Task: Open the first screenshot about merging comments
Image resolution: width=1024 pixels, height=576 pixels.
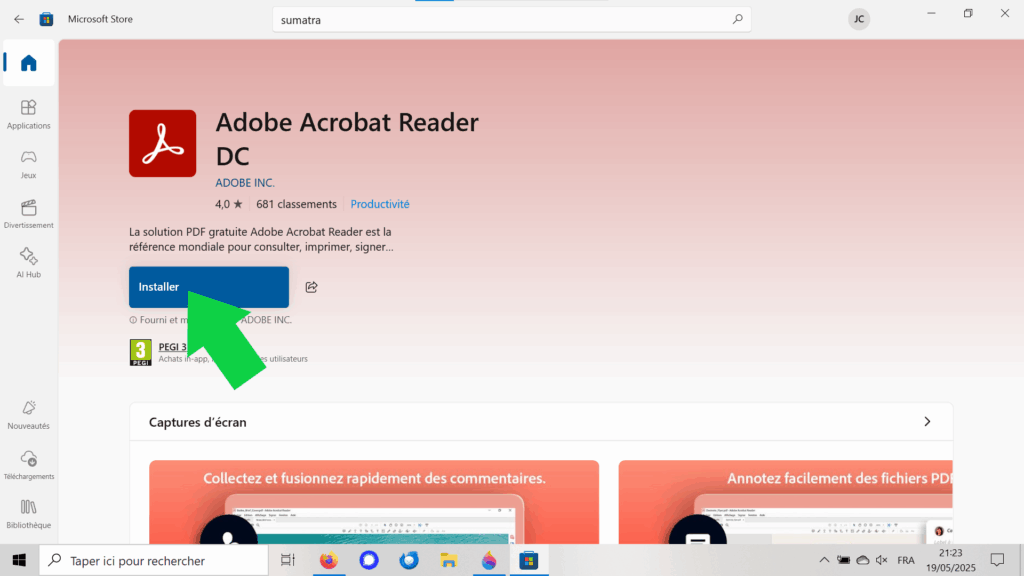Action: coord(374,502)
